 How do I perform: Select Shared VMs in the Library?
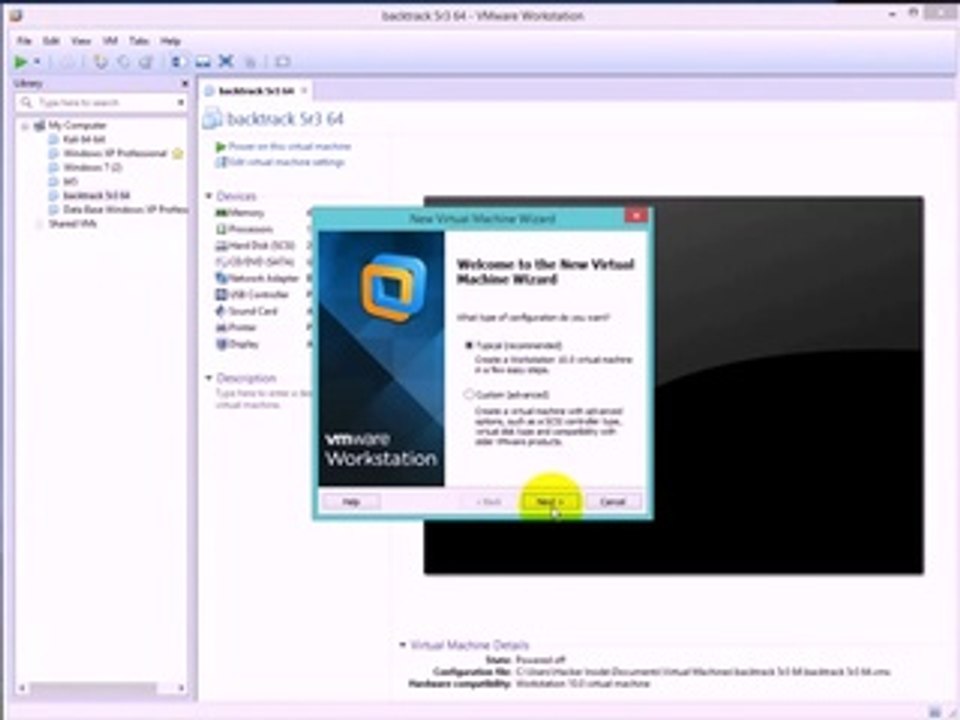(72, 223)
